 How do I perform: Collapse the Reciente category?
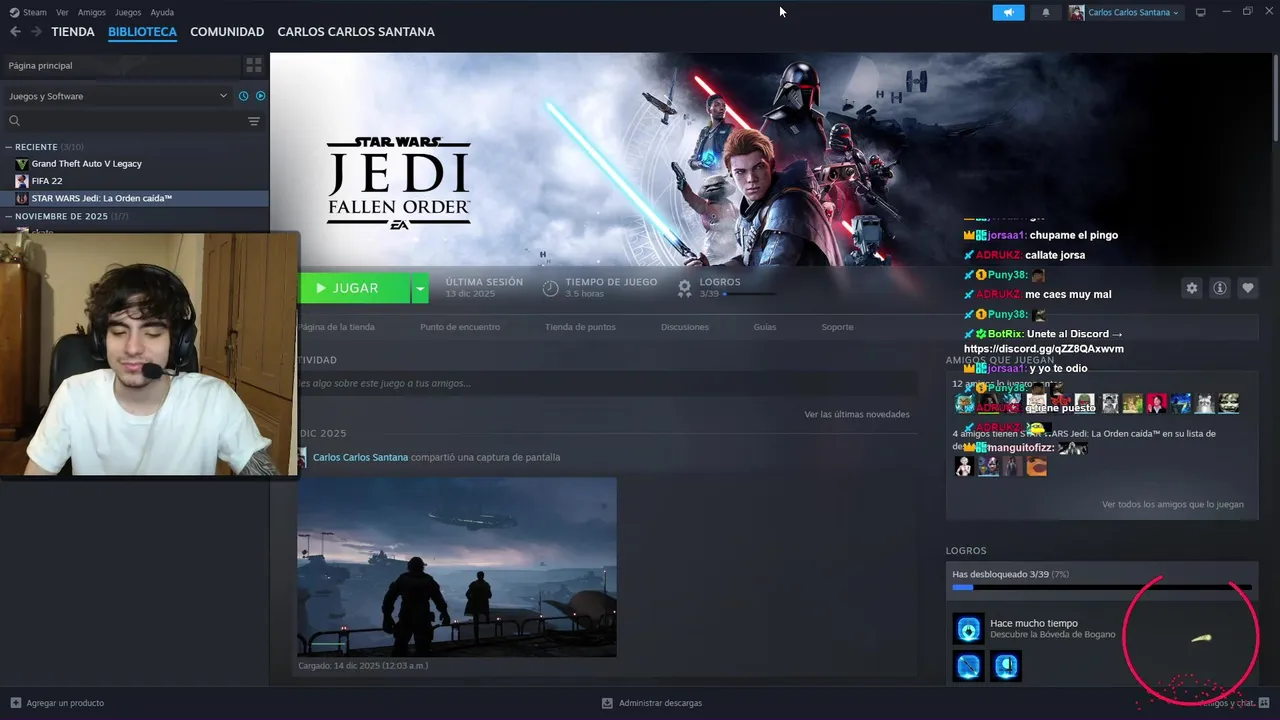point(9,147)
